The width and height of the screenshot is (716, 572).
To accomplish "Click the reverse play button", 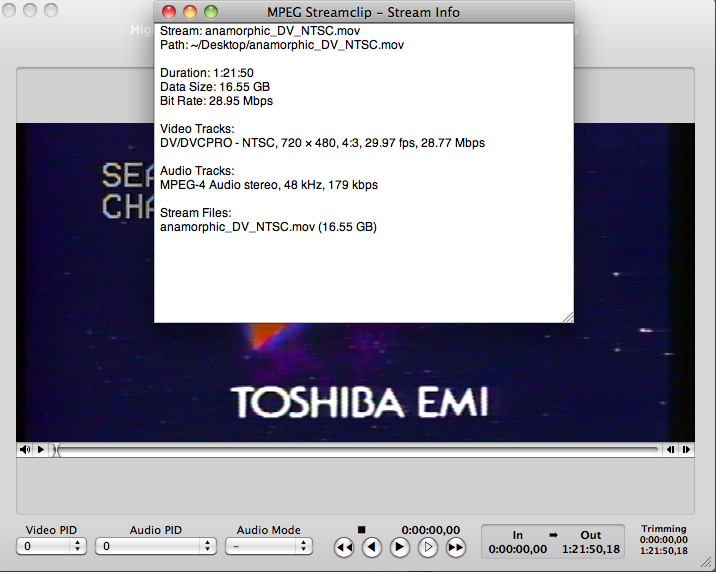I will click(x=372, y=547).
